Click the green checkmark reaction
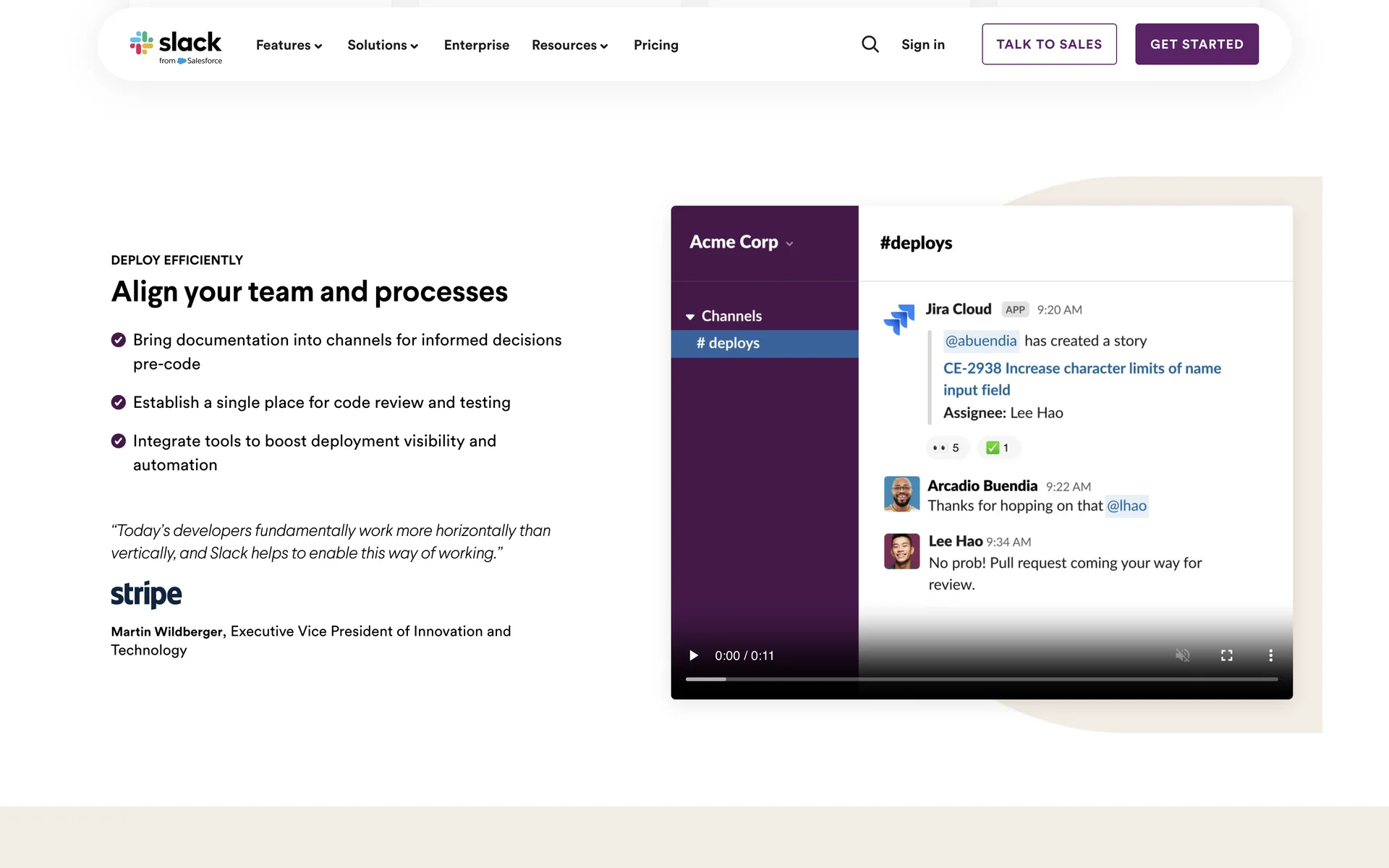This screenshot has height=868, width=1389. (x=998, y=448)
